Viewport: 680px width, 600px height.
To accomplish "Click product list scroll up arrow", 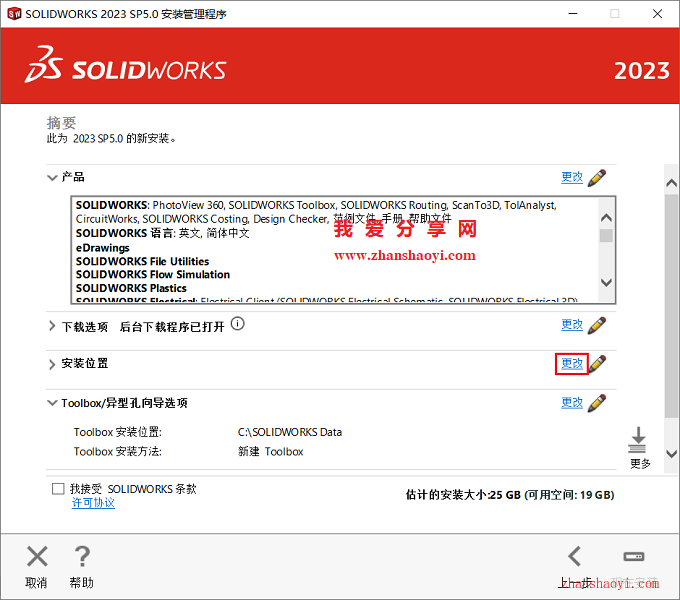I will (606, 218).
